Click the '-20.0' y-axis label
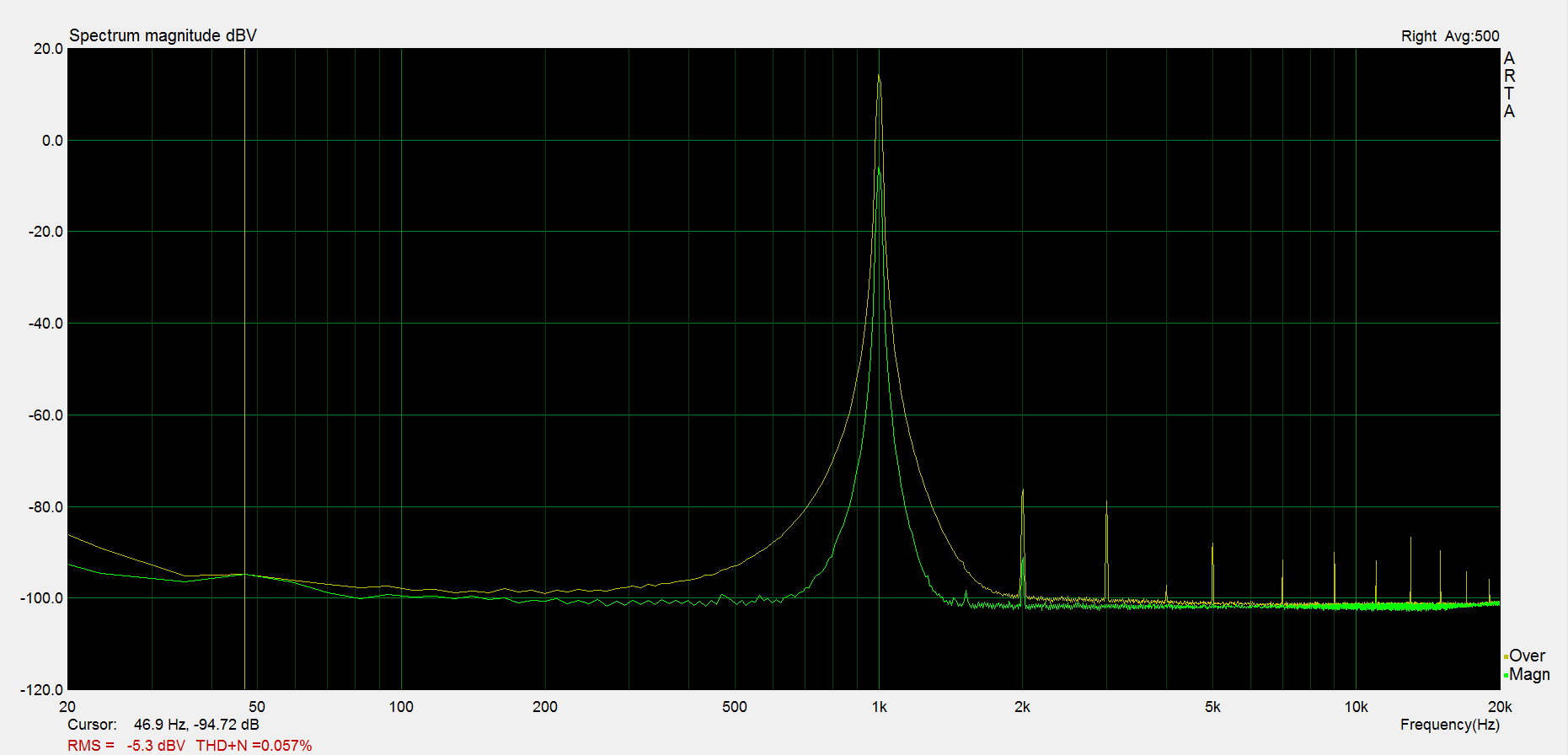Viewport: 1568px width, 755px height. 45,232
